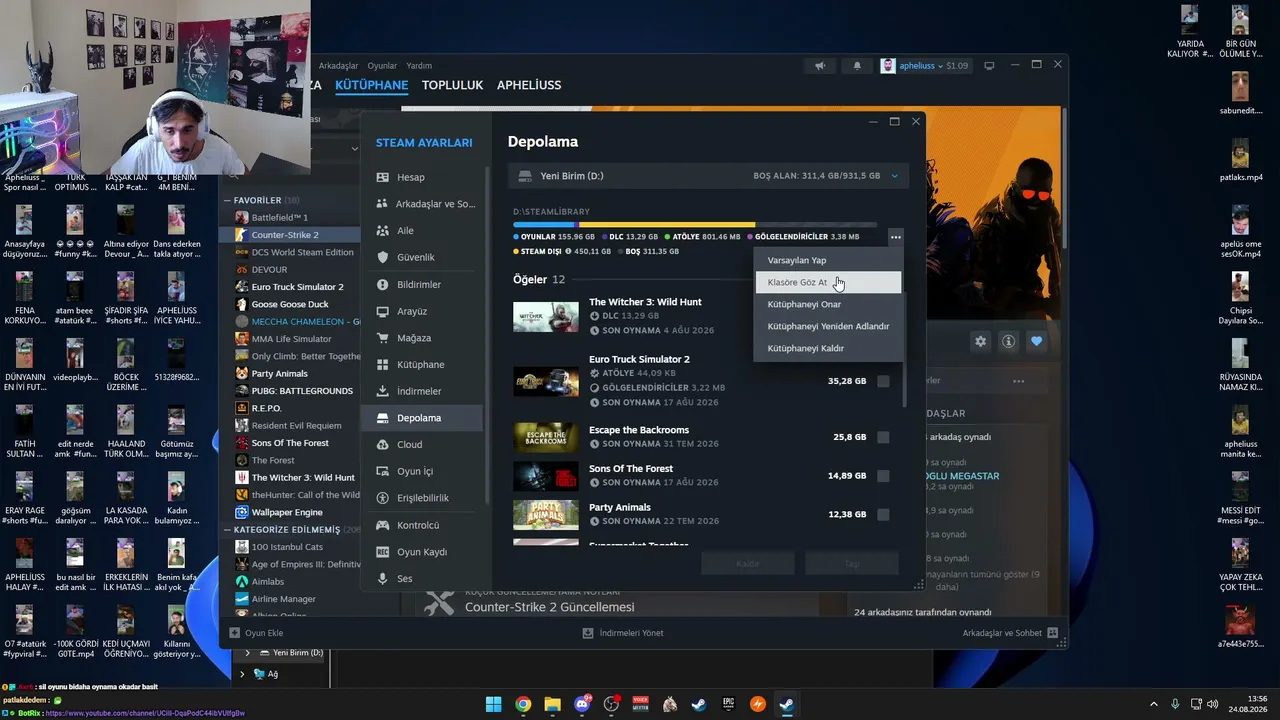Open File Explorer from the taskbar
This screenshot has width=1280, height=720.
click(552, 704)
